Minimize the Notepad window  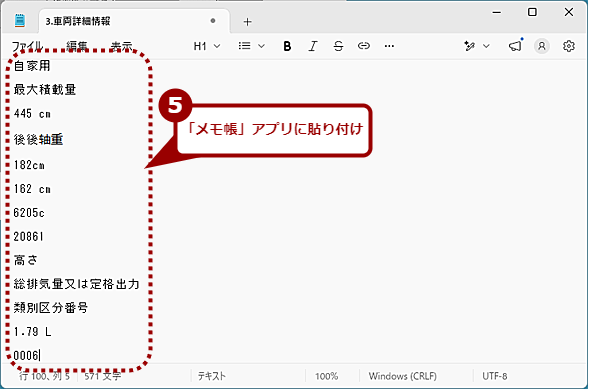[497, 12]
